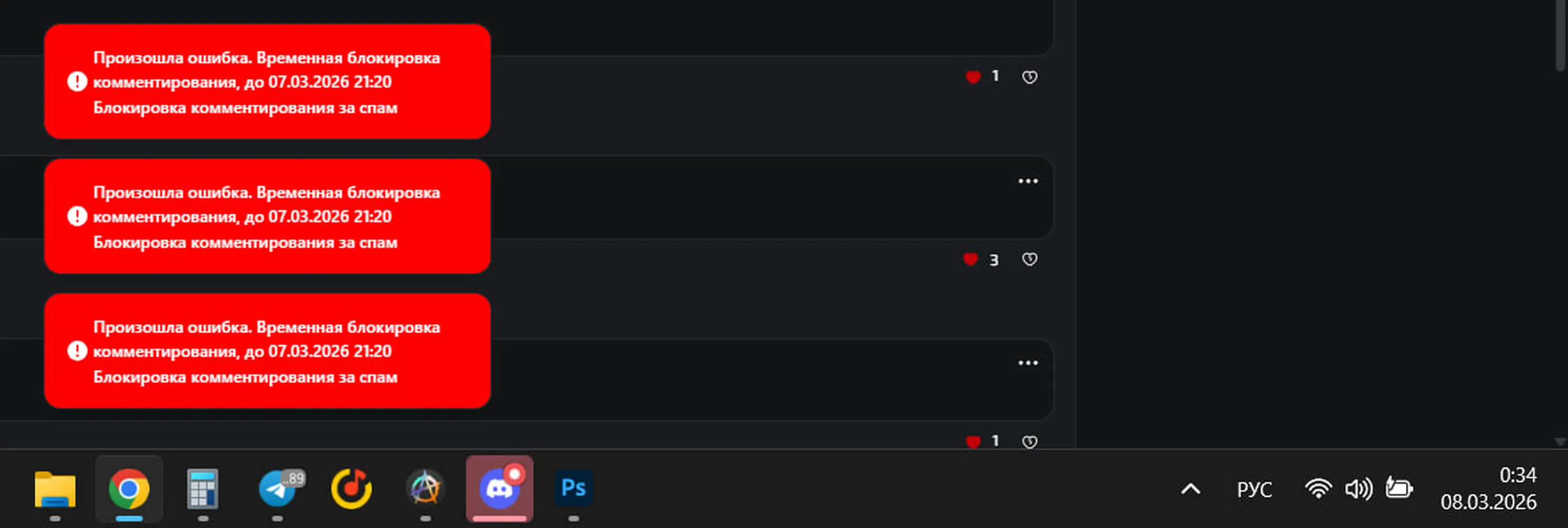
Task: Toggle the red heart like with count 3
Action: (x=970, y=260)
